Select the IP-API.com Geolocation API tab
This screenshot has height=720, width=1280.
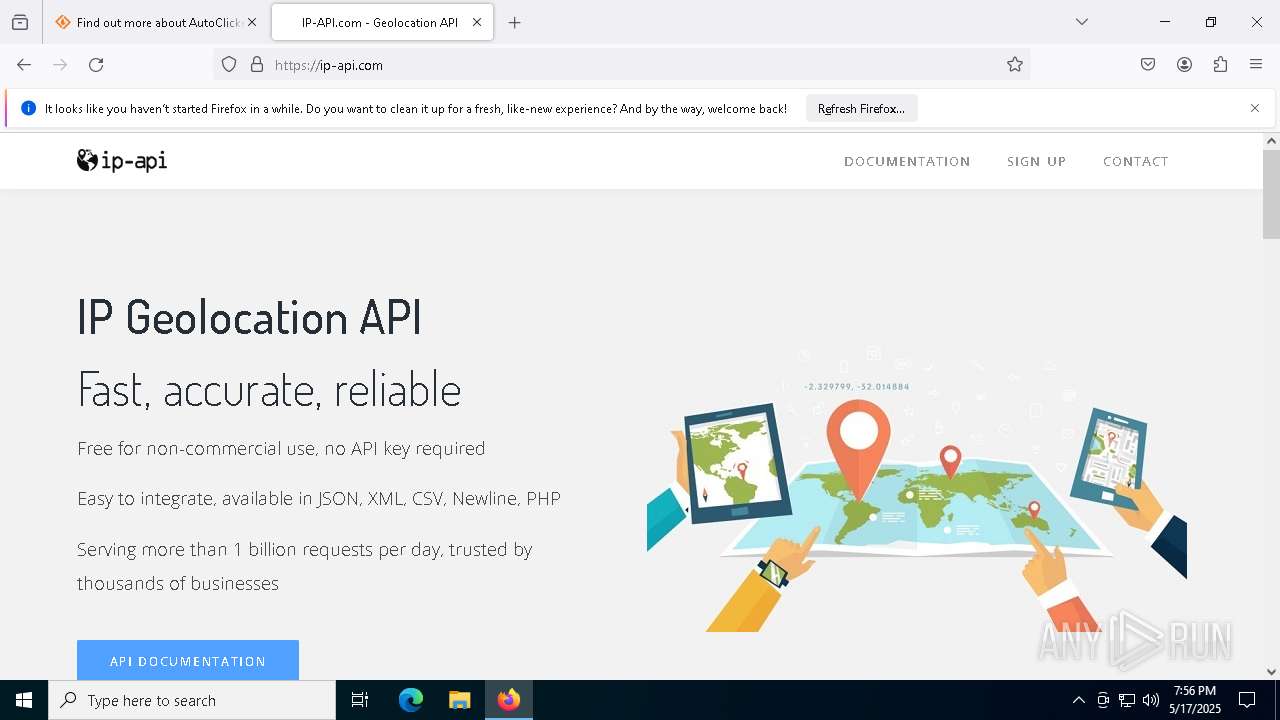382,22
